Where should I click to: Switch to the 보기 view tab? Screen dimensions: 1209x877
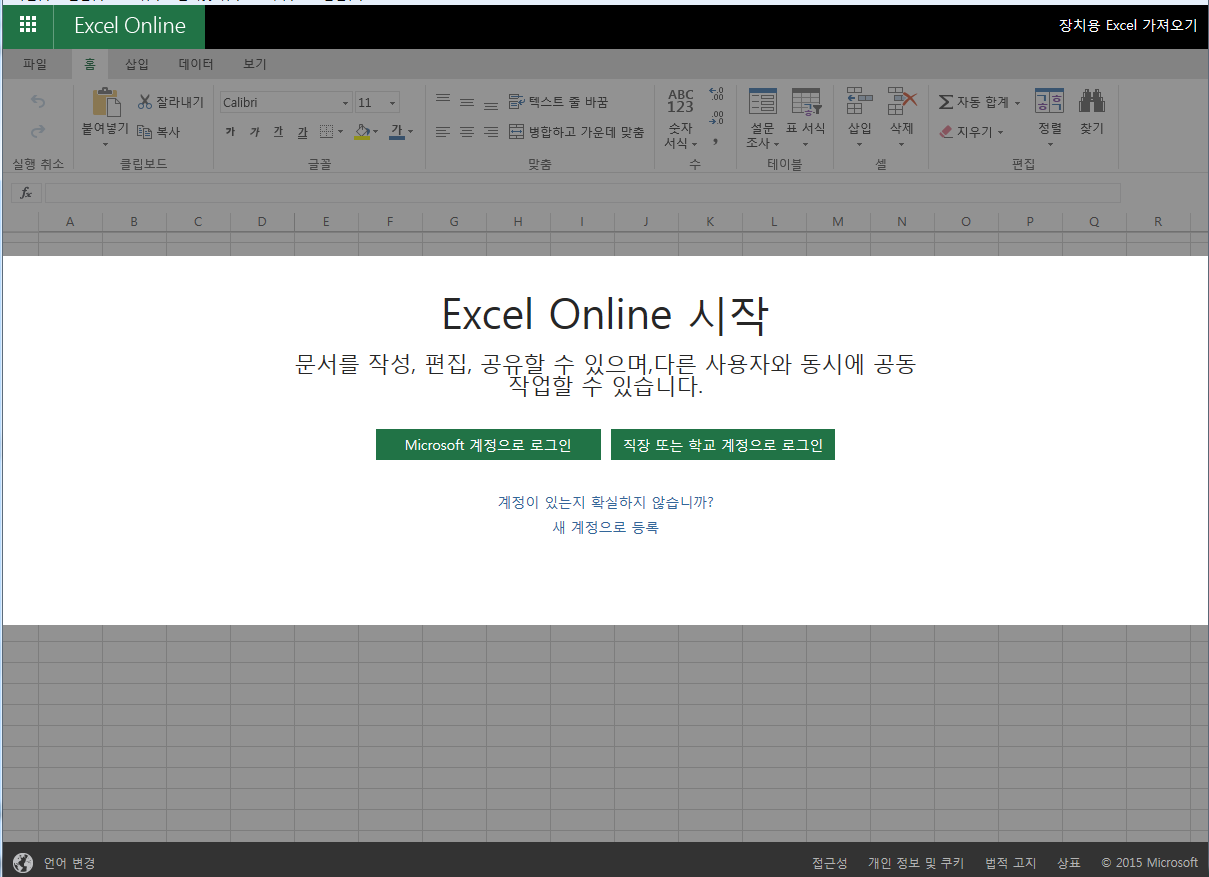[x=255, y=64]
